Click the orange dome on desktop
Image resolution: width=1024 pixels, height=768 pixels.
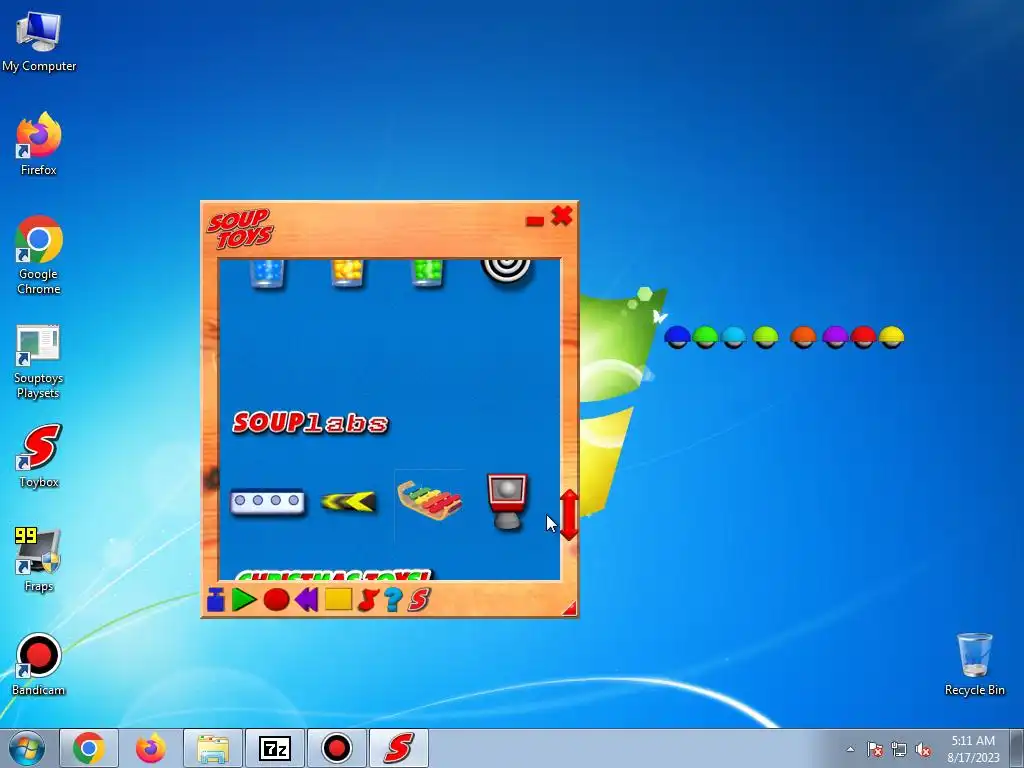pyautogui.click(x=803, y=337)
